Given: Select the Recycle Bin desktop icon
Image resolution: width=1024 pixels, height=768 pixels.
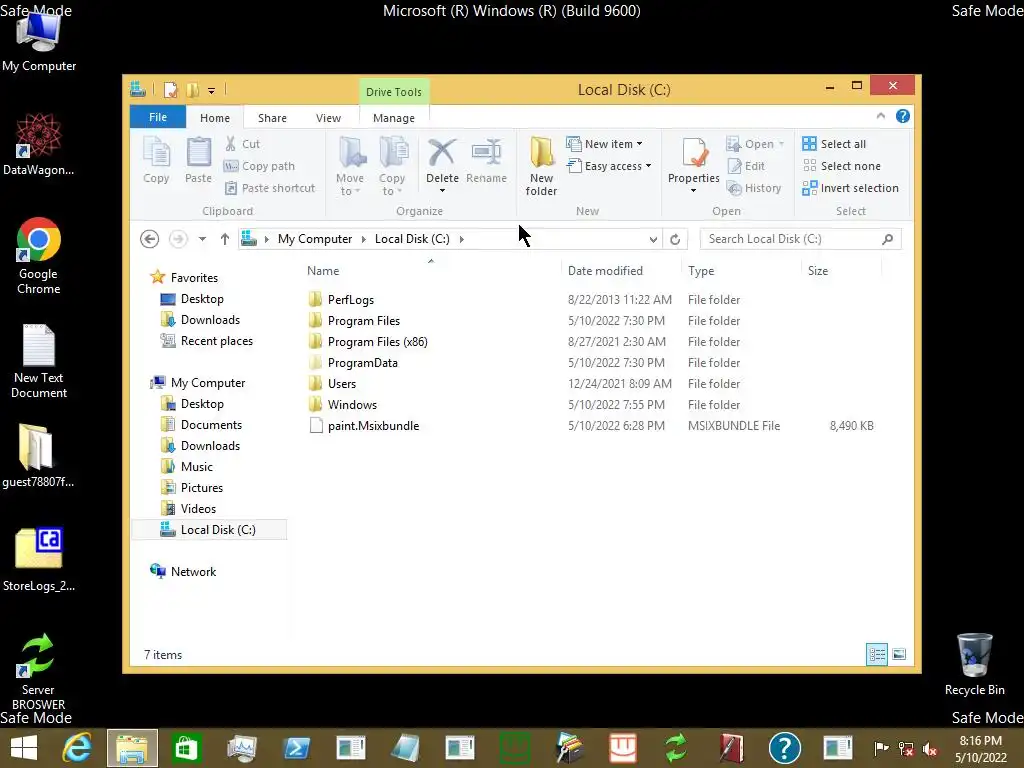Looking at the screenshot, I should [x=974, y=664].
